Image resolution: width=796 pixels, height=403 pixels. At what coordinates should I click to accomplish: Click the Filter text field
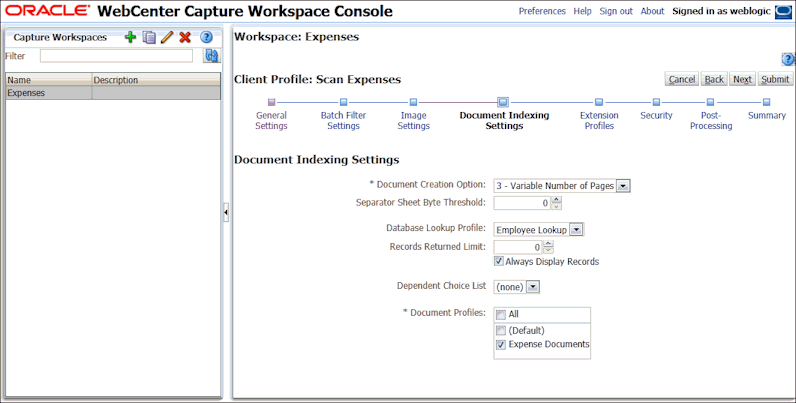coord(116,56)
